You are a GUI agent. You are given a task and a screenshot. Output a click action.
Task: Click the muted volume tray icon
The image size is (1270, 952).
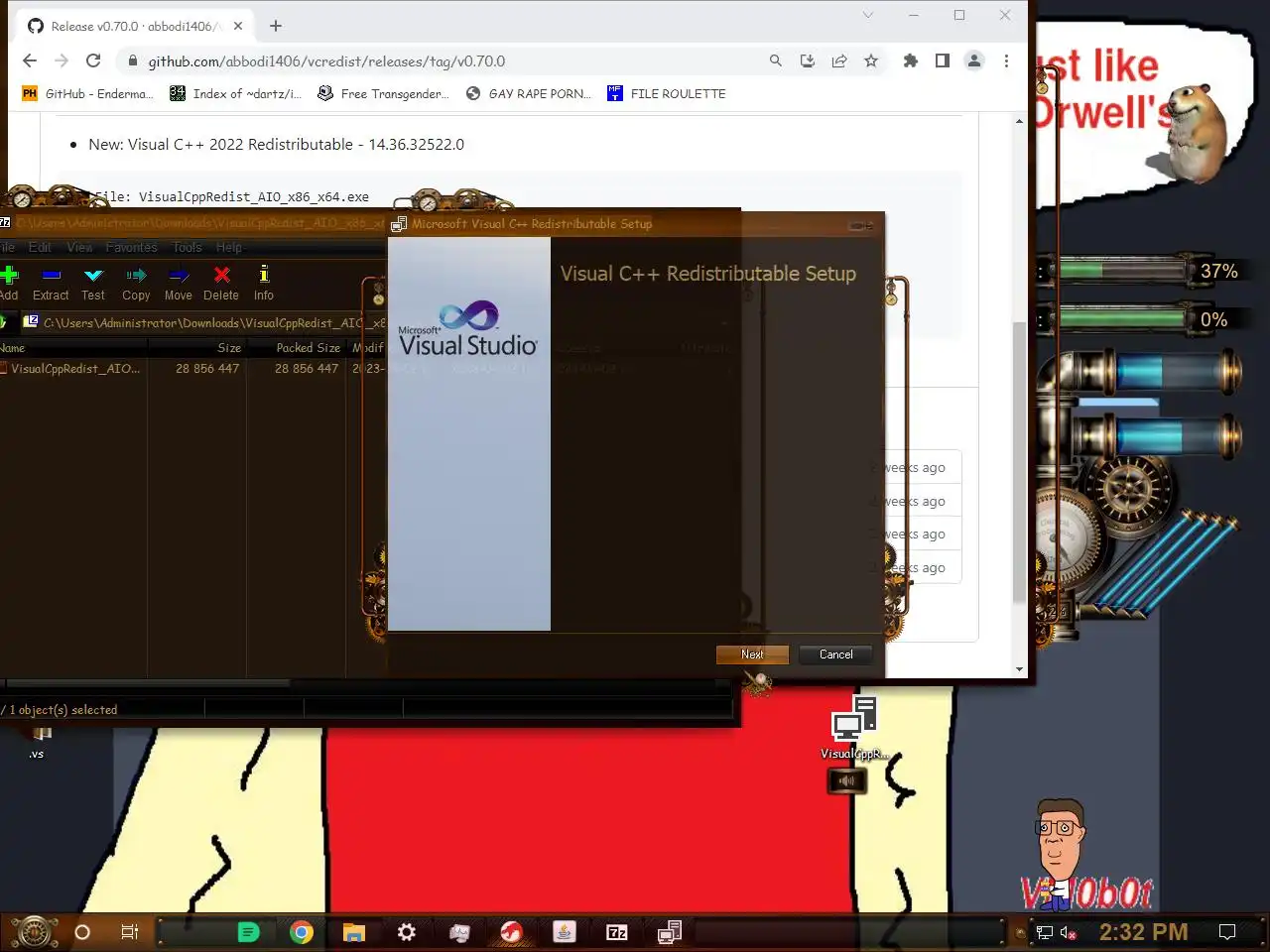pyautogui.click(x=1069, y=932)
